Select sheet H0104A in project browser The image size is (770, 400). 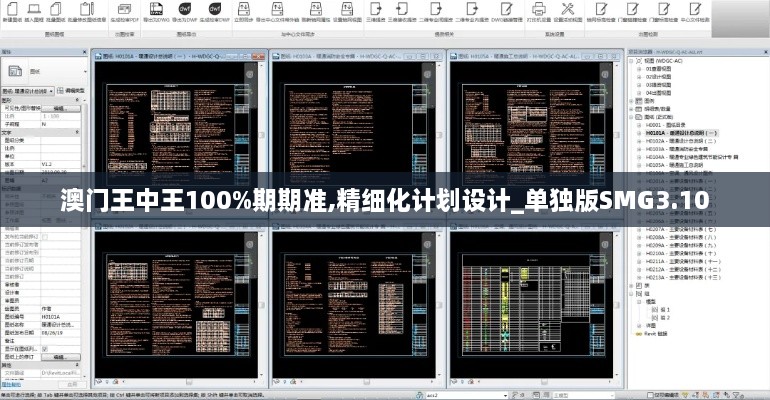click(x=692, y=157)
